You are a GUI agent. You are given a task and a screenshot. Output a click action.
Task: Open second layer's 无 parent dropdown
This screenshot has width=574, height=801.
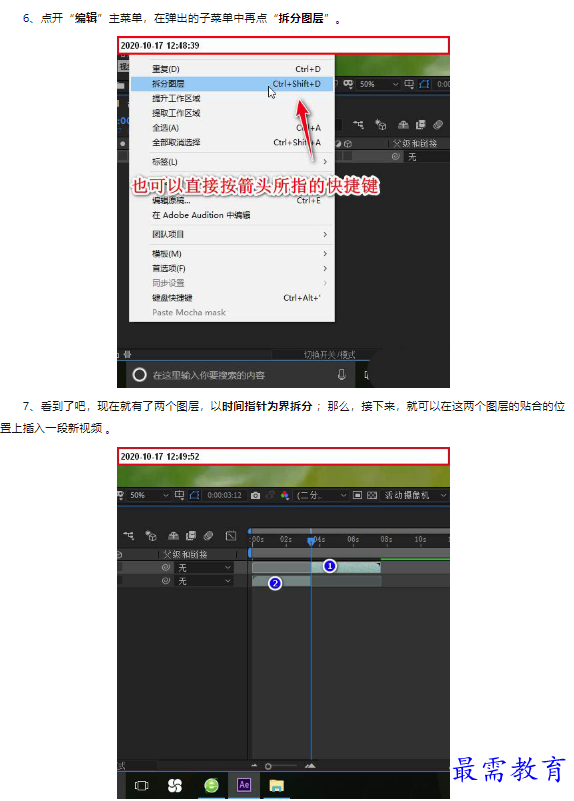tap(204, 581)
